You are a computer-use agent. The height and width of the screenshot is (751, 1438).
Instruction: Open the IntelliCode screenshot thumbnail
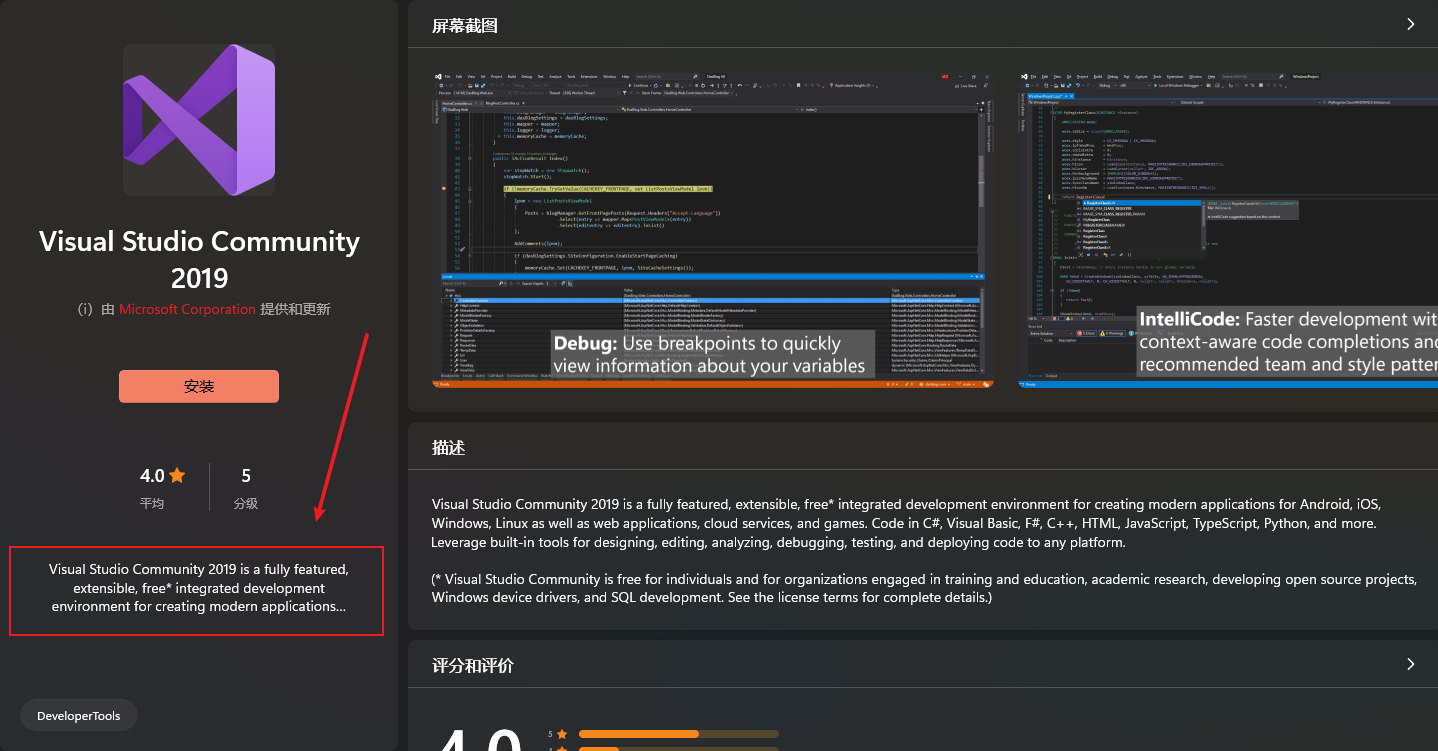(x=1228, y=229)
